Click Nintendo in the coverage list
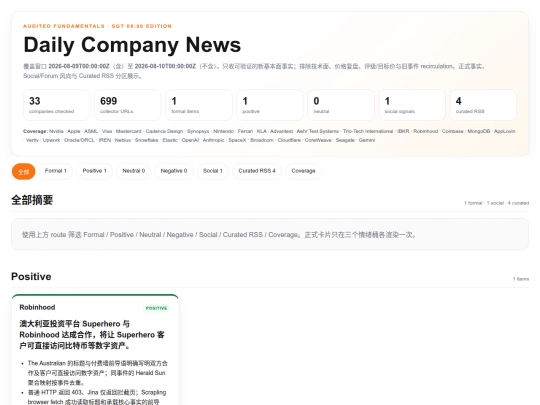Screen dimensions: 540x405 click(x=224, y=131)
